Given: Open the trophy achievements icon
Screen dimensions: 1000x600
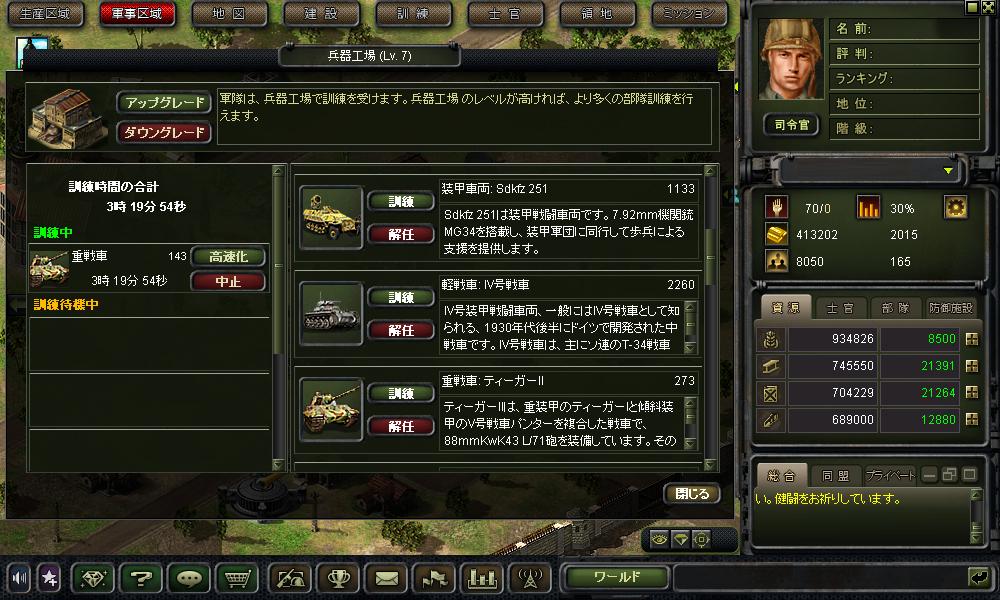Looking at the screenshot, I should [338, 578].
